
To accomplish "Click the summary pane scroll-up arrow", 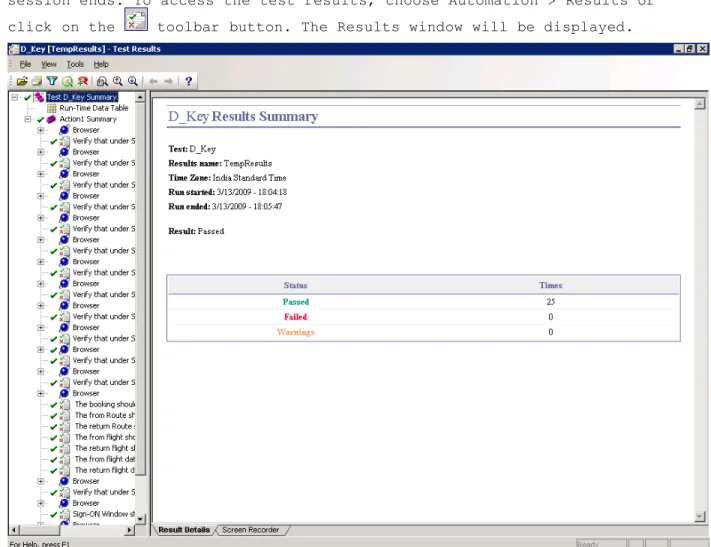I will click(x=700, y=104).
